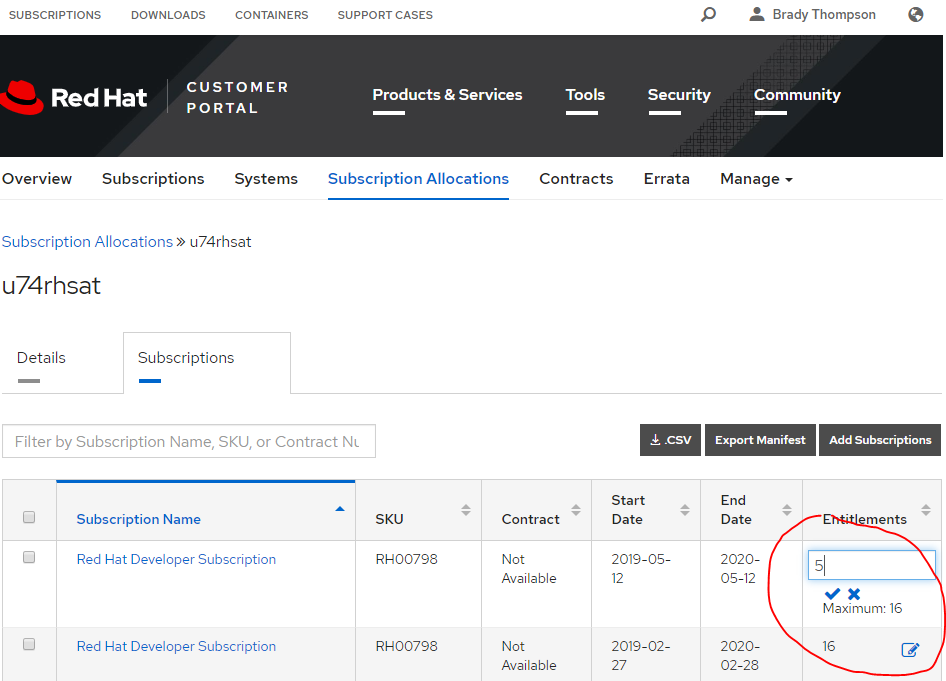The width and height of the screenshot is (946, 681).
Task: Click the subscription filter input field
Action: tap(188, 442)
